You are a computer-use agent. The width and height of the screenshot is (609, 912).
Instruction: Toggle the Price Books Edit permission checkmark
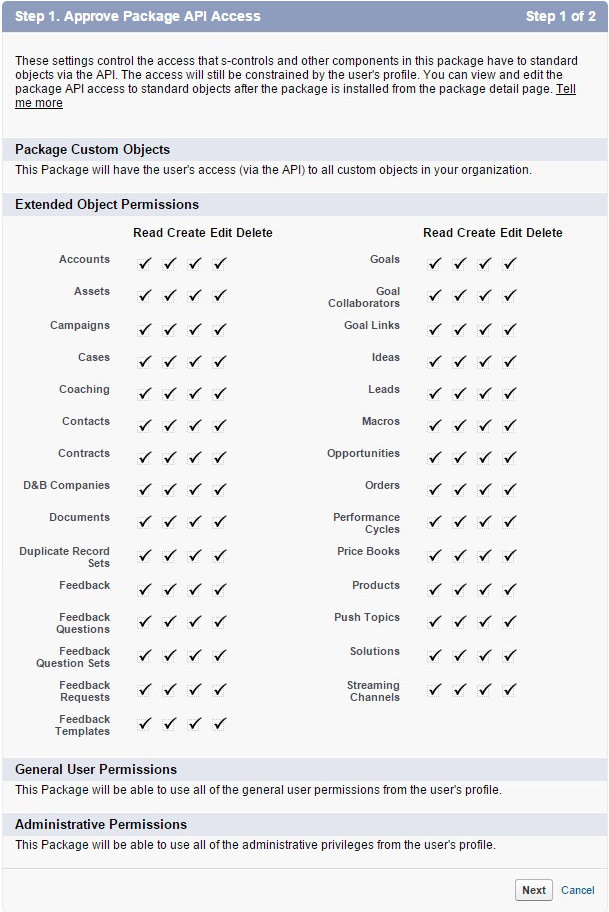(x=485, y=556)
